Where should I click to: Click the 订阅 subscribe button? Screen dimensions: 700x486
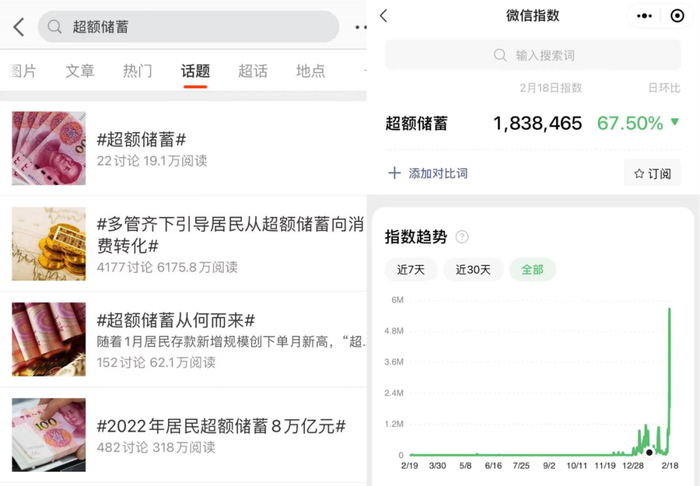click(652, 173)
